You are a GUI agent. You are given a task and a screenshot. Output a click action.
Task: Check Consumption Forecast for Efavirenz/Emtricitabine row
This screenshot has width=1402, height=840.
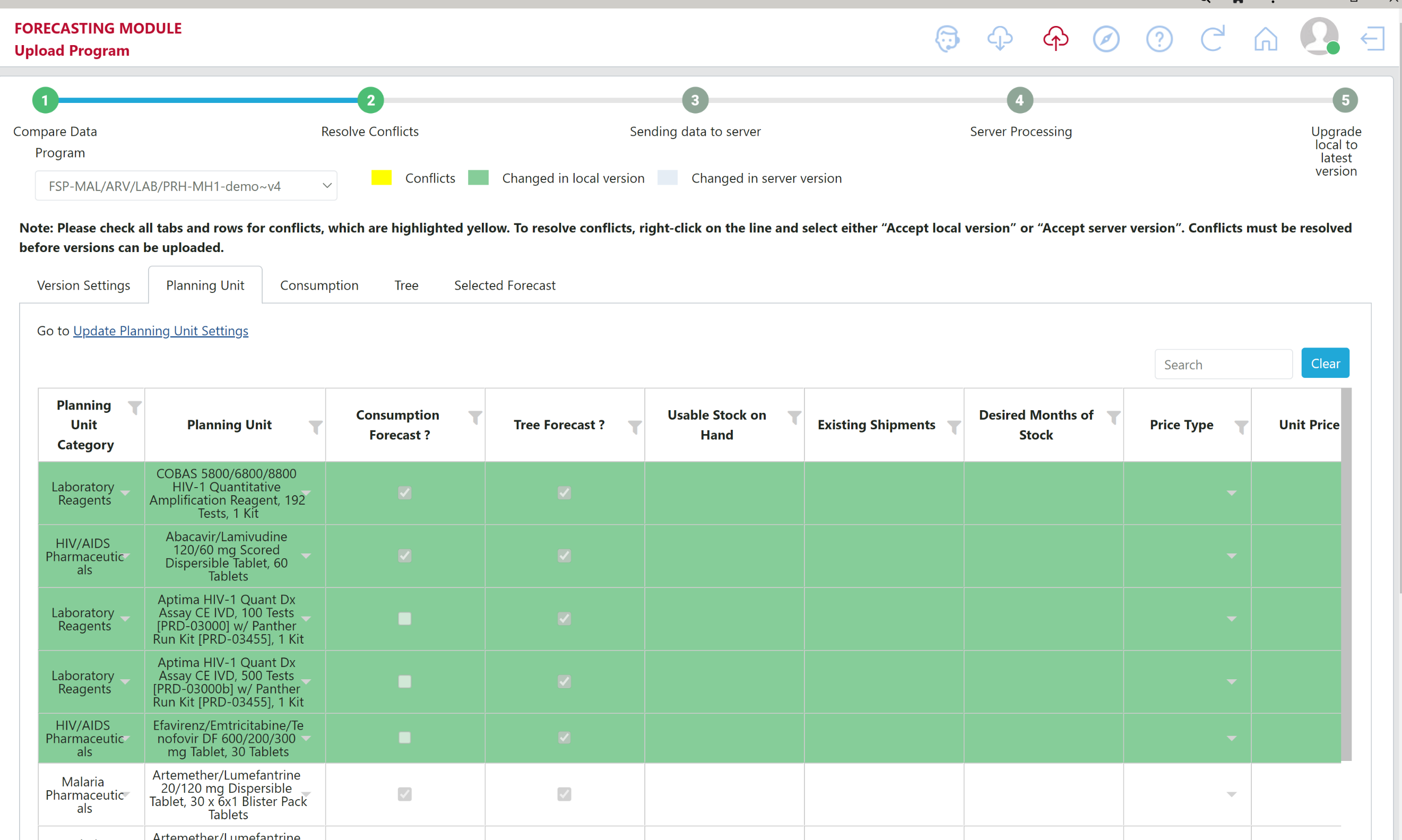click(x=405, y=738)
